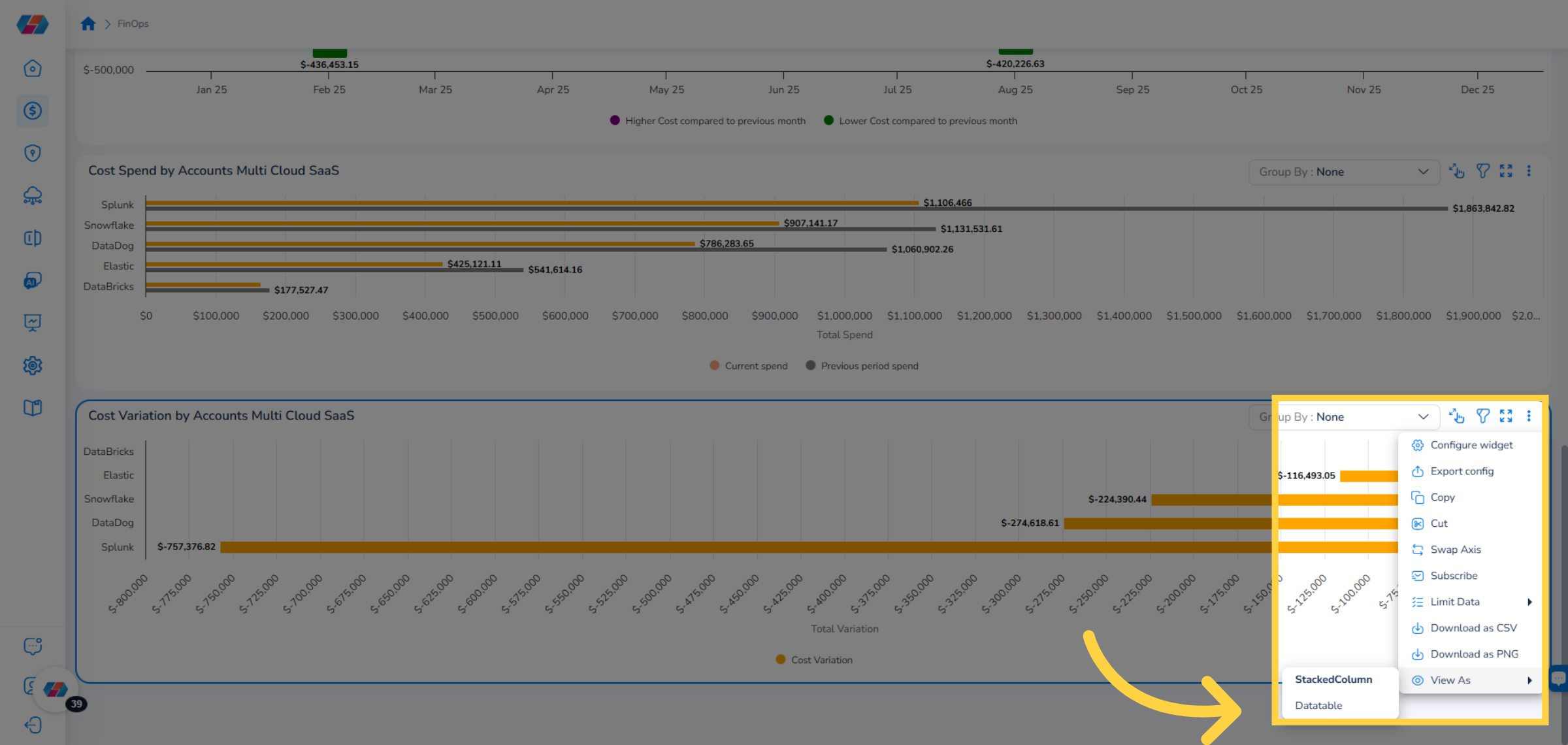Open the FinOps dollar sidebar icon

pos(33,110)
